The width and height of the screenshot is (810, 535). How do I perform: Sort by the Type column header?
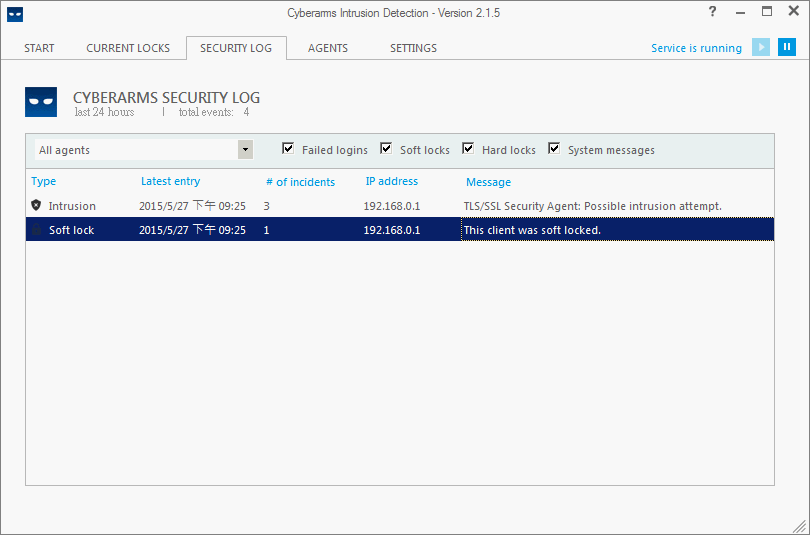tap(43, 181)
